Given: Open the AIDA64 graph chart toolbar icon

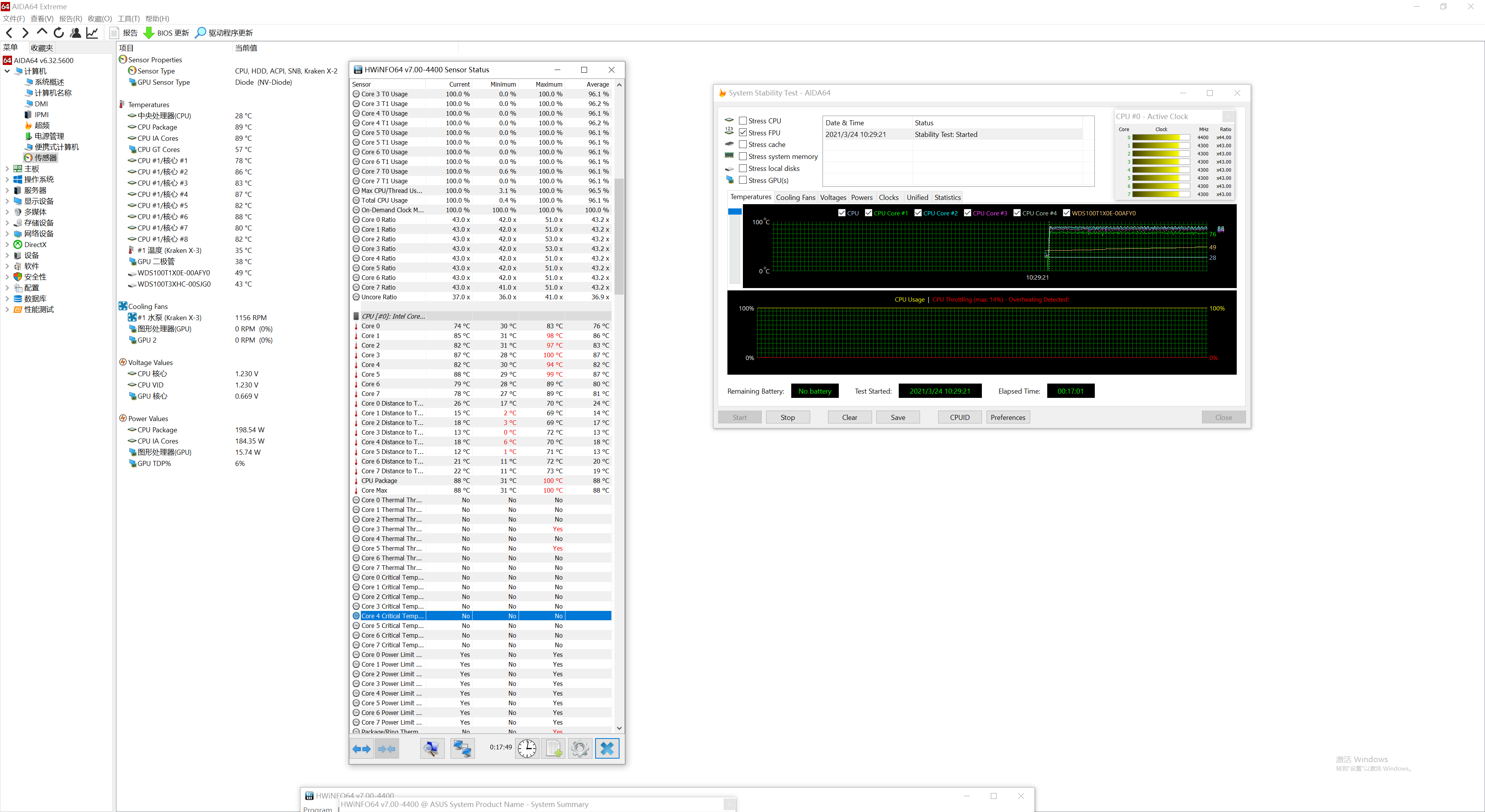Looking at the screenshot, I should pyautogui.click(x=92, y=33).
